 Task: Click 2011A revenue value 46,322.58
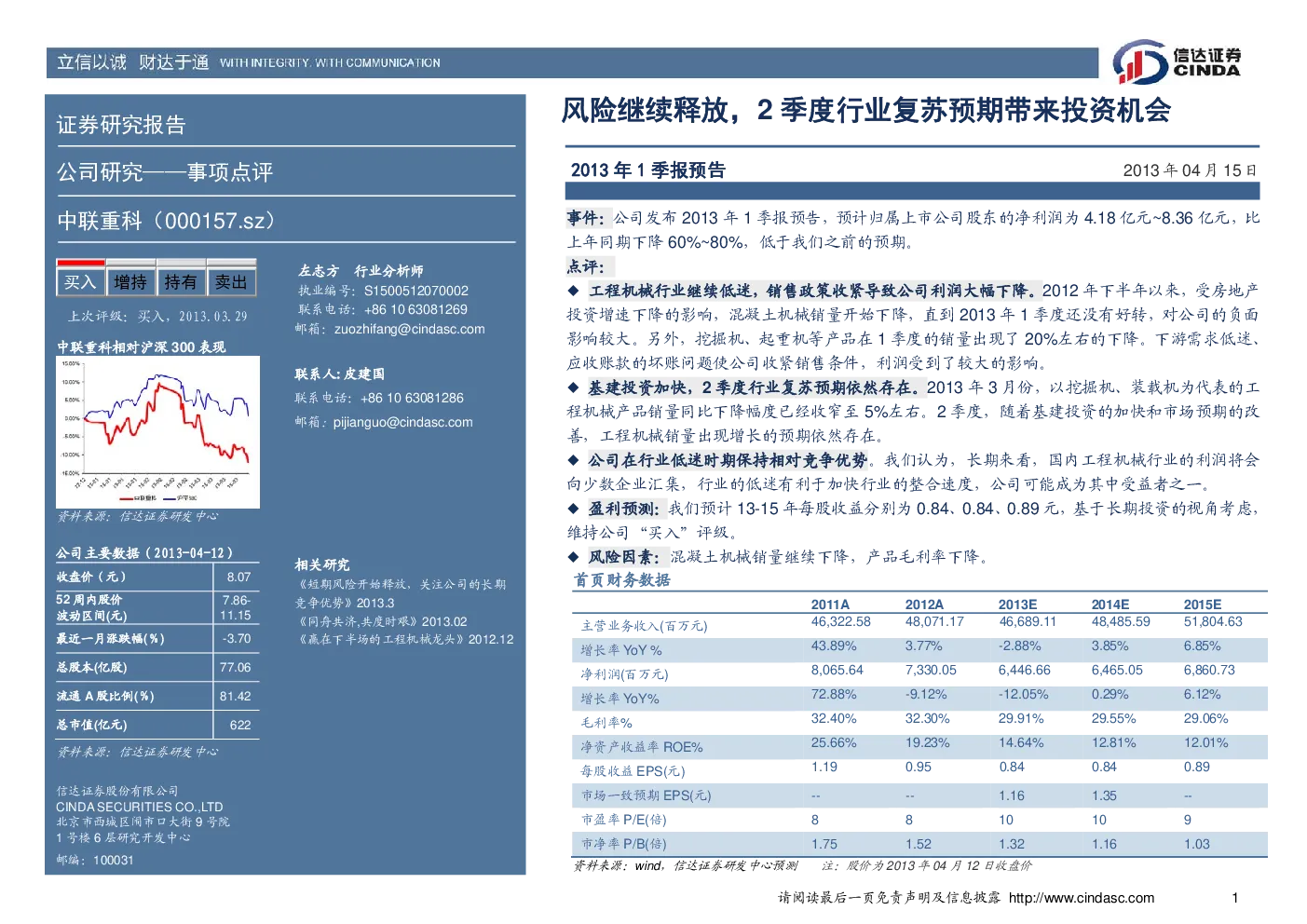pyautogui.click(x=841, y=621)
